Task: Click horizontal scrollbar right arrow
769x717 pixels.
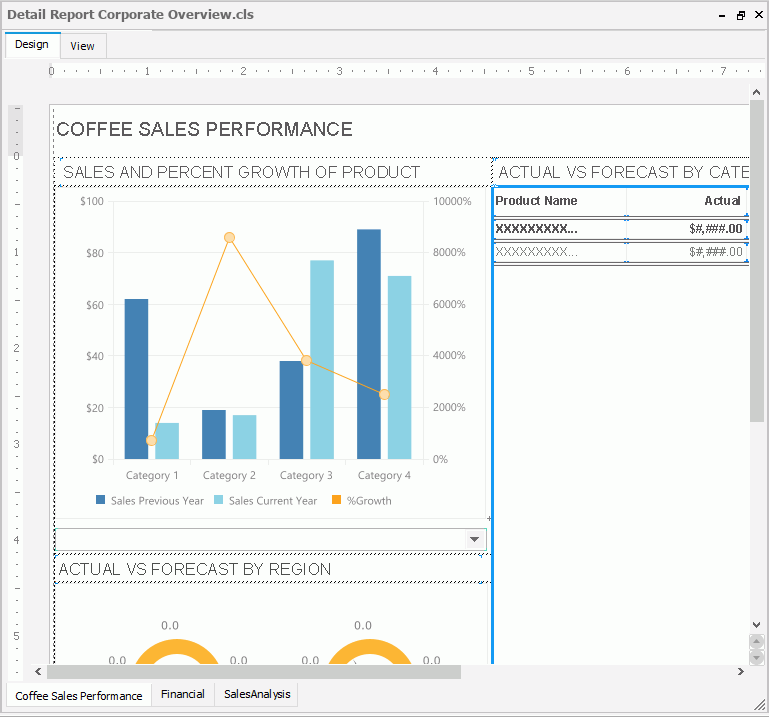Action: pos(740,672)
